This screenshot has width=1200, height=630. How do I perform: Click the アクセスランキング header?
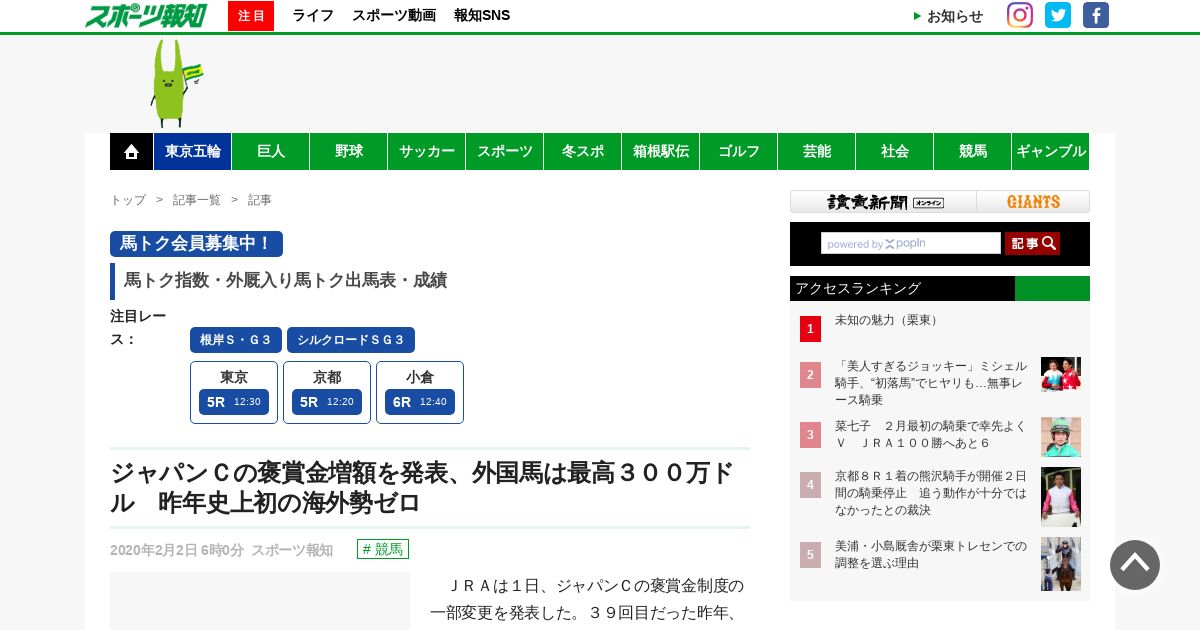pyautogui.click(x=940, y=288)
